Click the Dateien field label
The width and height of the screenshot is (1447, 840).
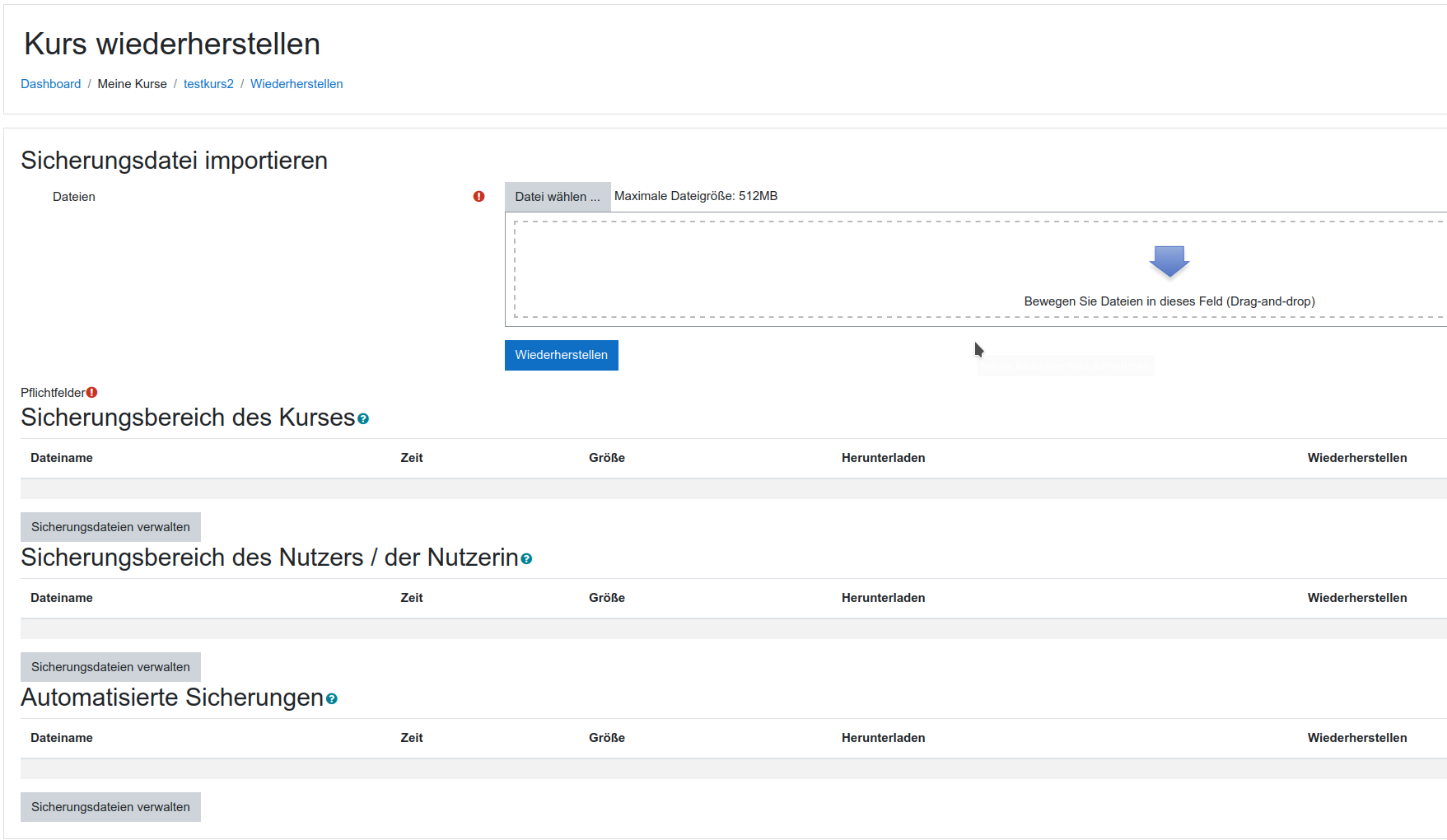click(x=74, y=197)
